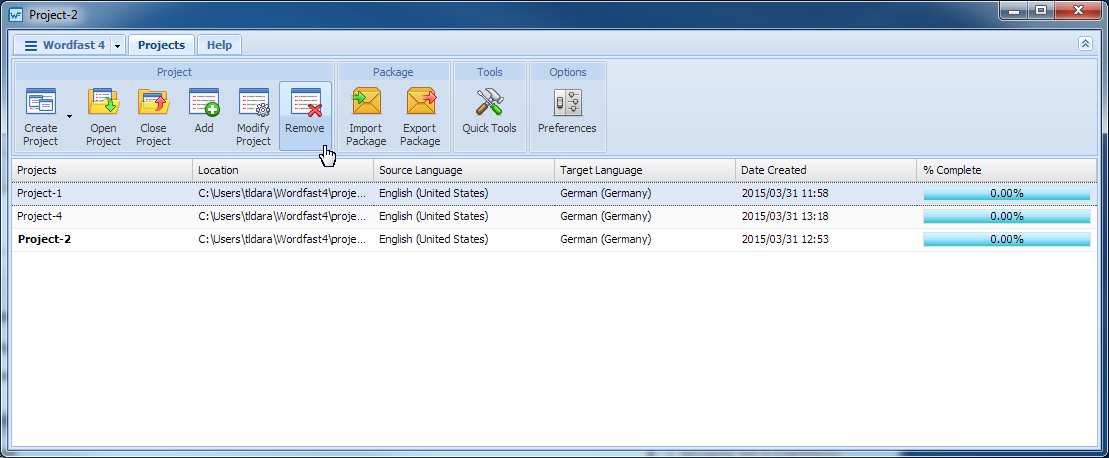
Task: Click the Add project icon
Action: point(204,102)
